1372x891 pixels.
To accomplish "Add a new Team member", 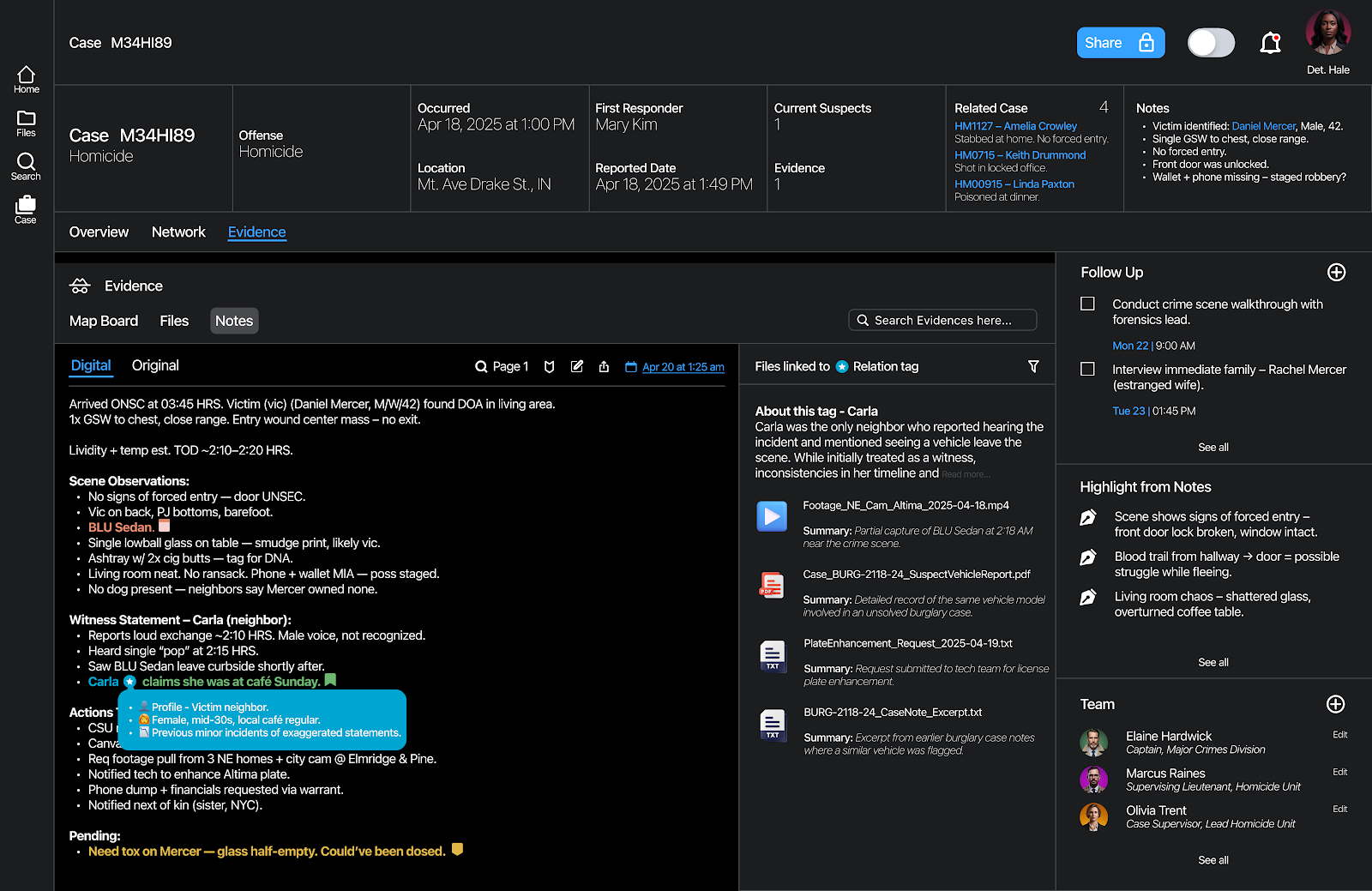I will [x=1335, y=704].
